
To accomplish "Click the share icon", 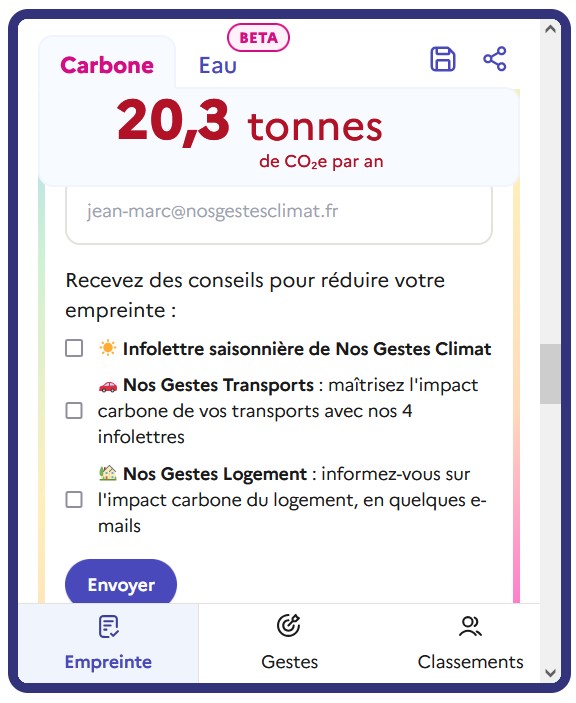I will (495, 59).
